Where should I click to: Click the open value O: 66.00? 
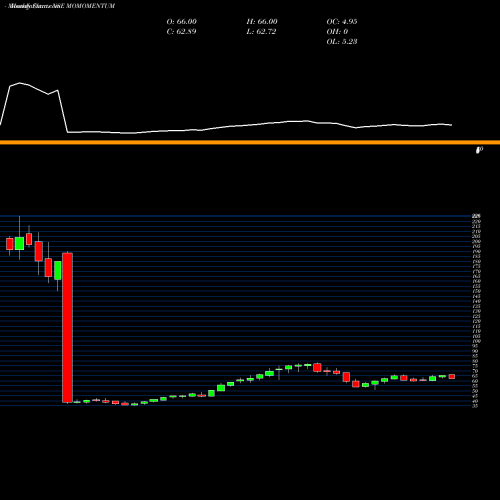(x=182, y=22)
